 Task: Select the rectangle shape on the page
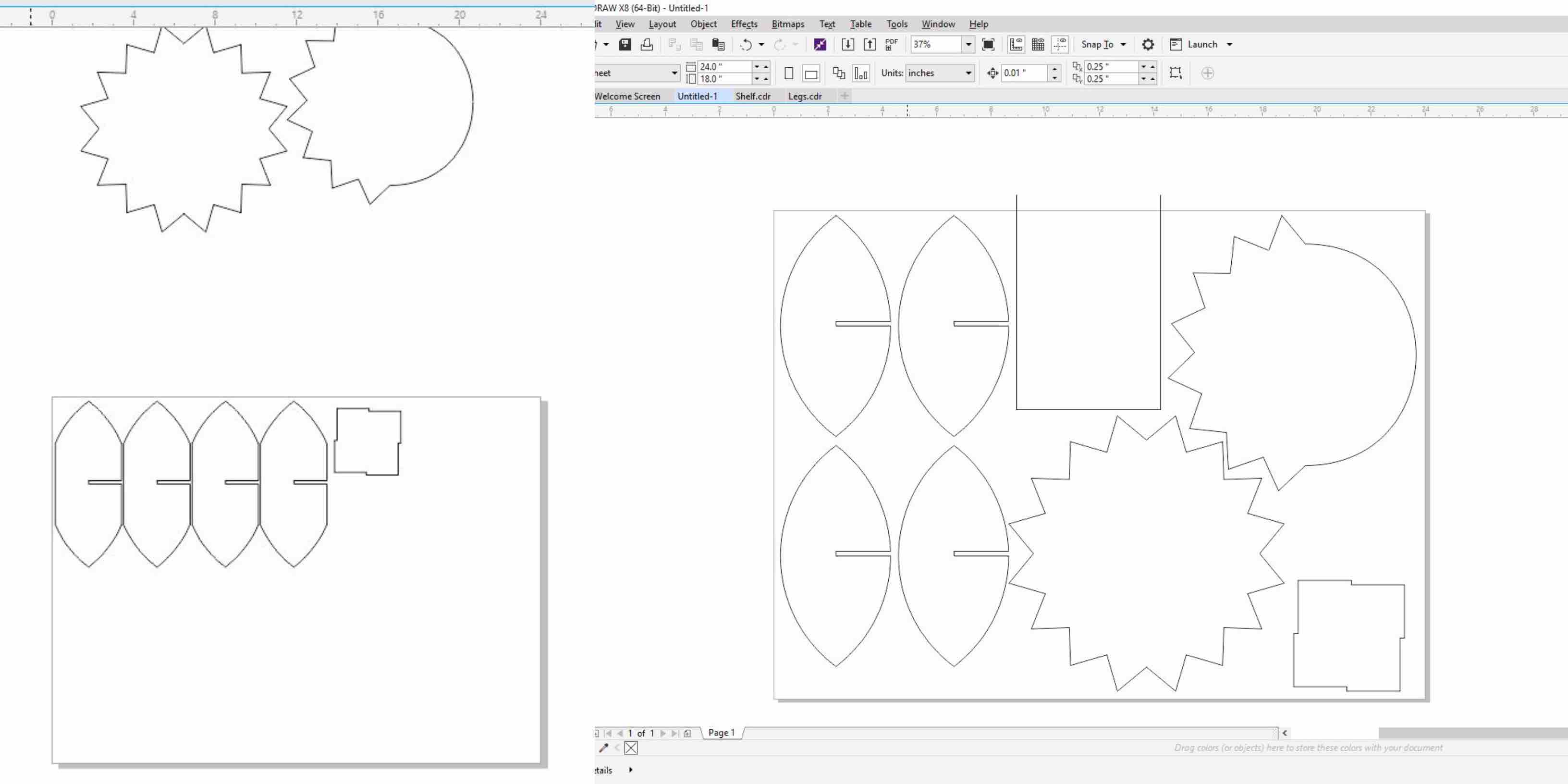[x=1089, y=302]
